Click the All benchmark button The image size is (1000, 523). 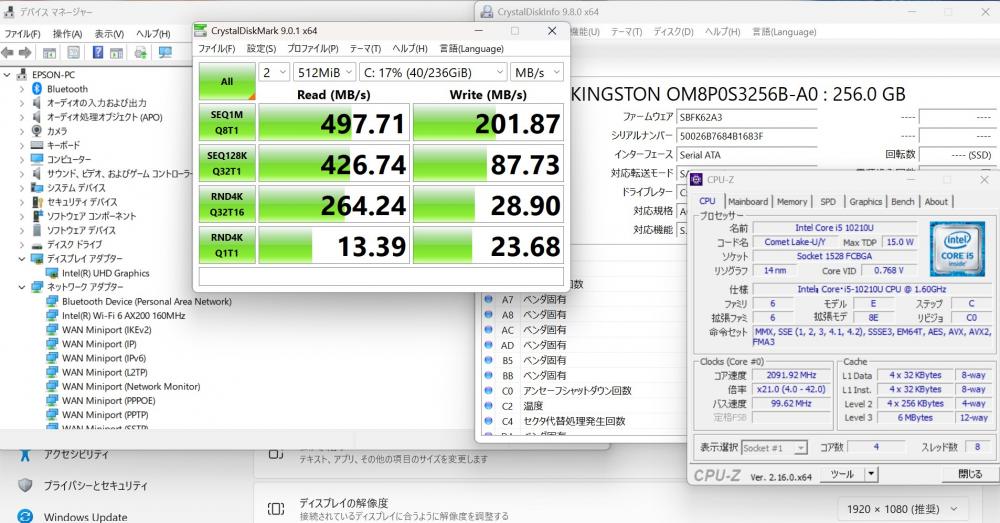pos(227,81)
